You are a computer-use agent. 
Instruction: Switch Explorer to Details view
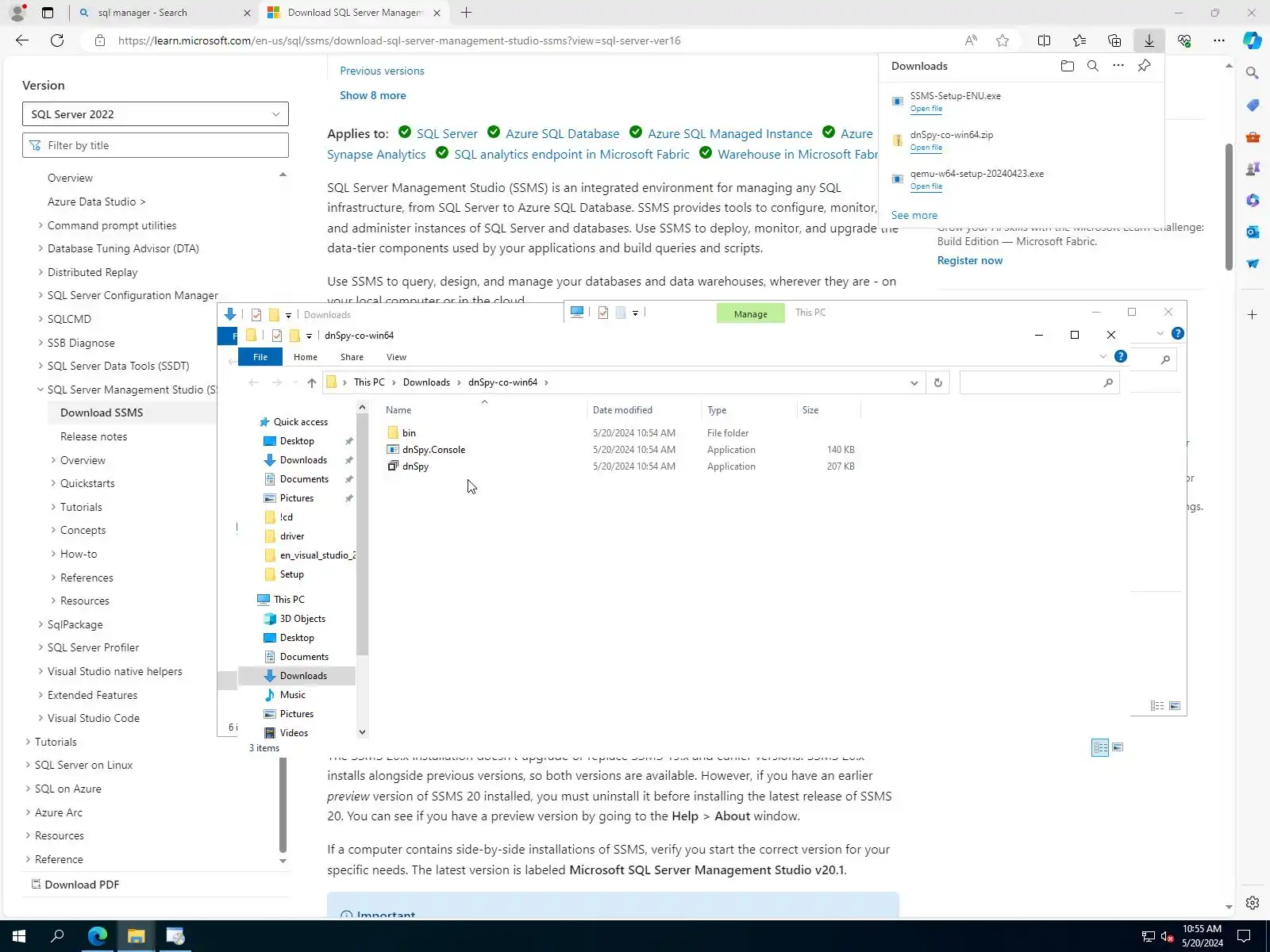(1100, 747)
